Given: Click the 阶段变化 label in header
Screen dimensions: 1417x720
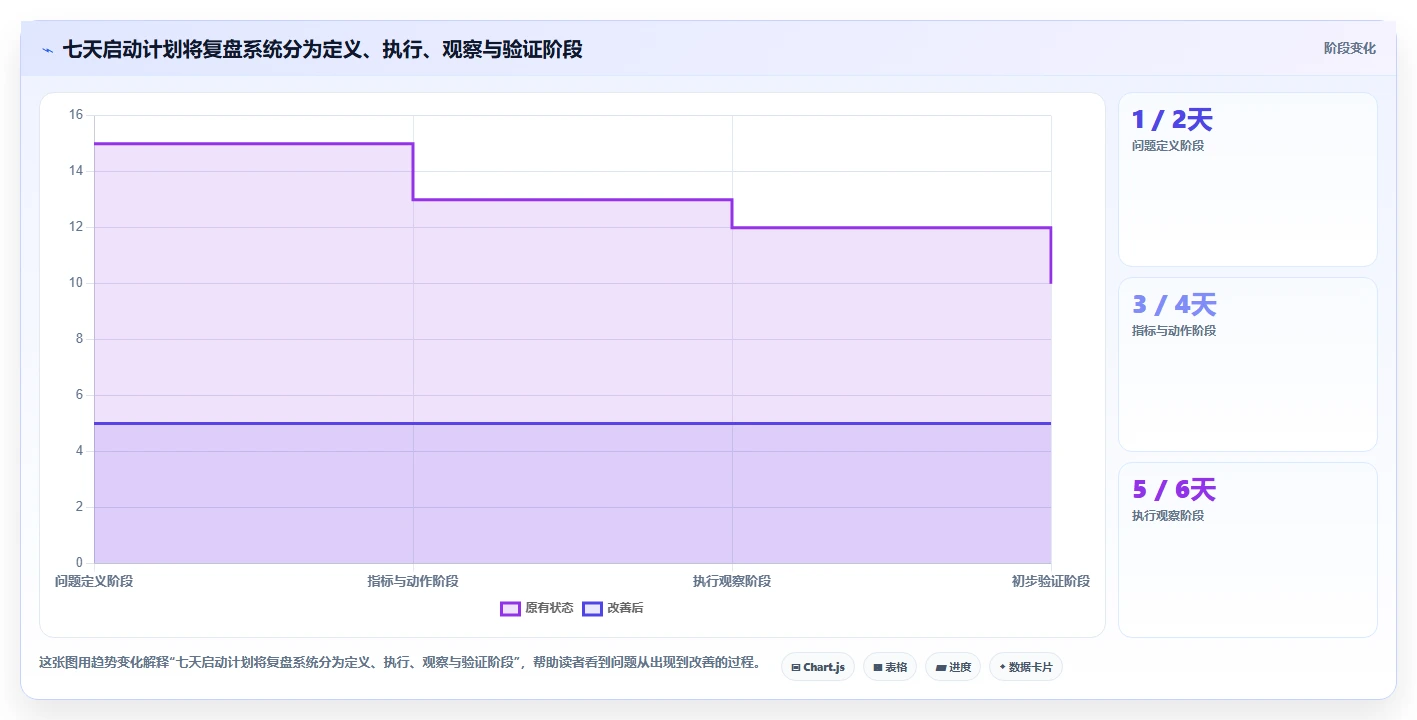Looking at the screenshot, I should click(1349, 48).
